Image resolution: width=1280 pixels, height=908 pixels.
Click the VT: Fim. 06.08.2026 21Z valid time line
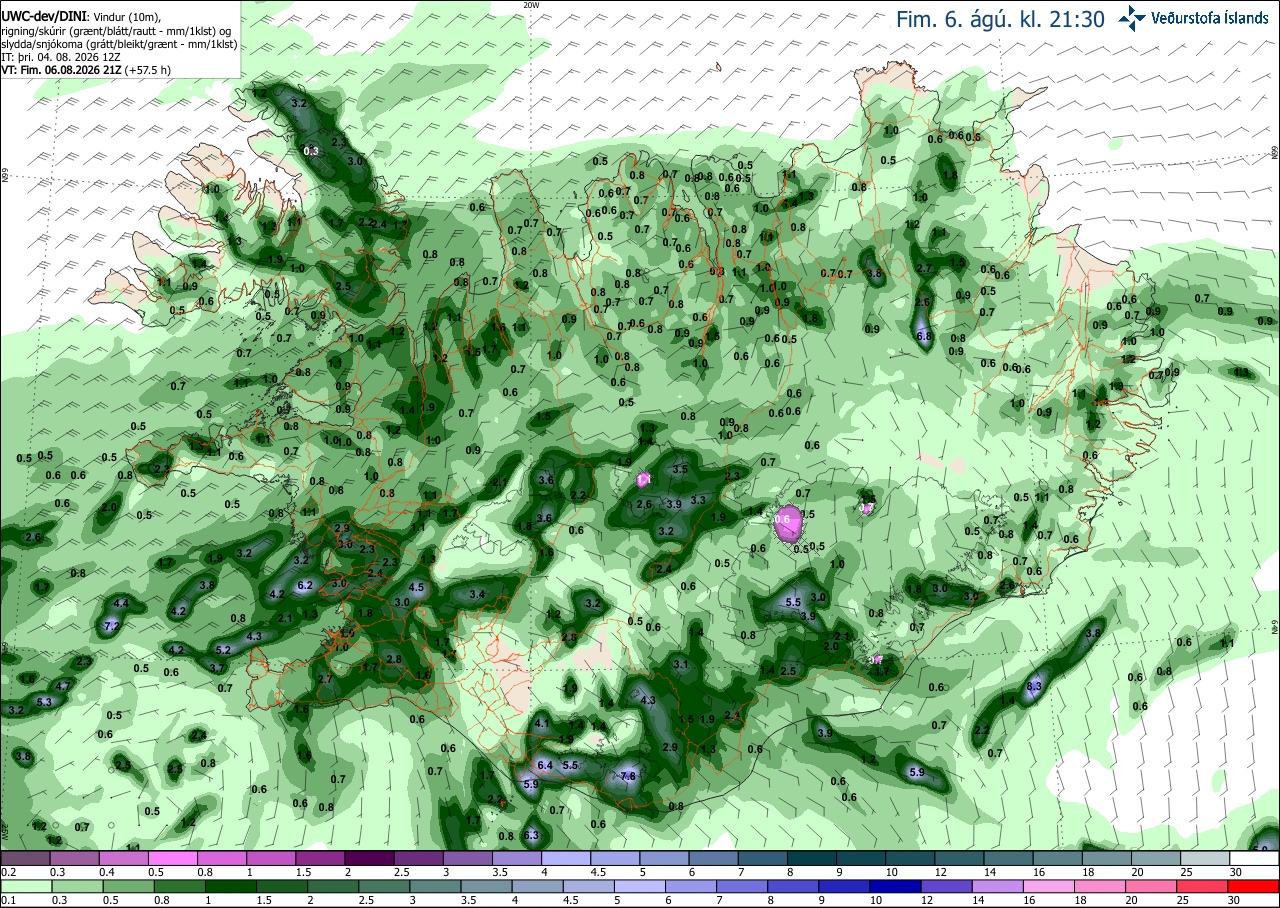click(86, 70)
